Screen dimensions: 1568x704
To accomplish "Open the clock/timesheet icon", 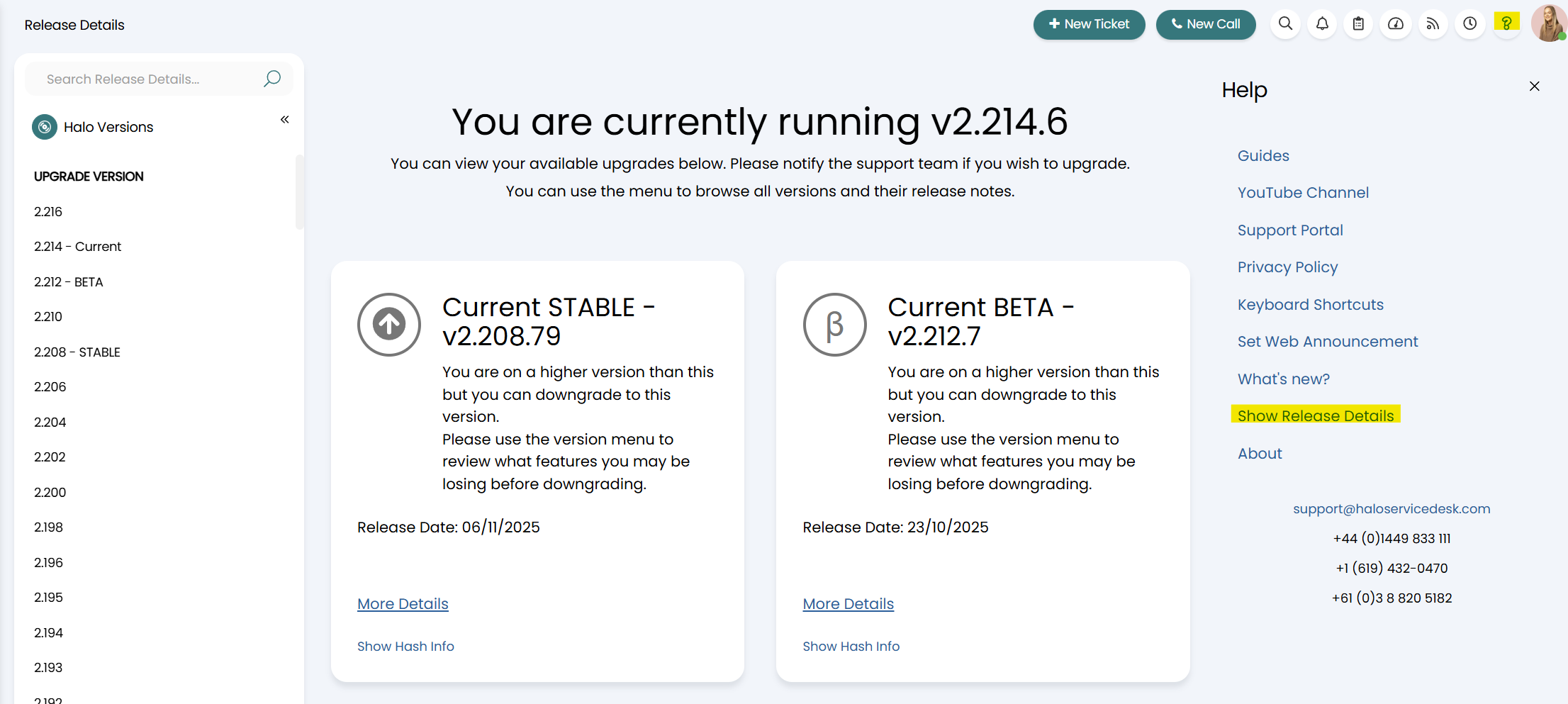I will pos(1469,24).
